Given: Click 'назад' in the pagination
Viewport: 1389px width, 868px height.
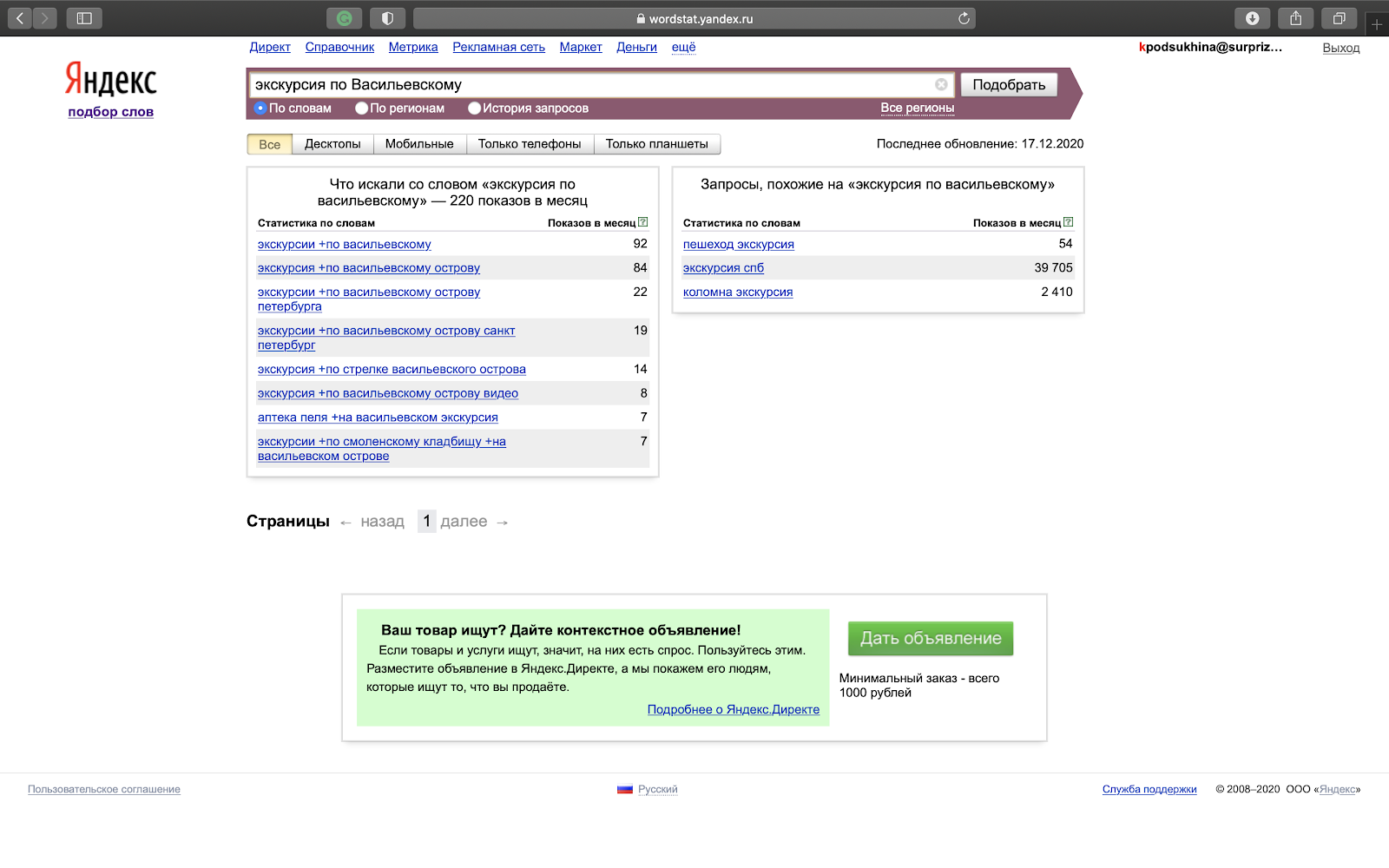Looking at the screenshot, I should point(383,522).
